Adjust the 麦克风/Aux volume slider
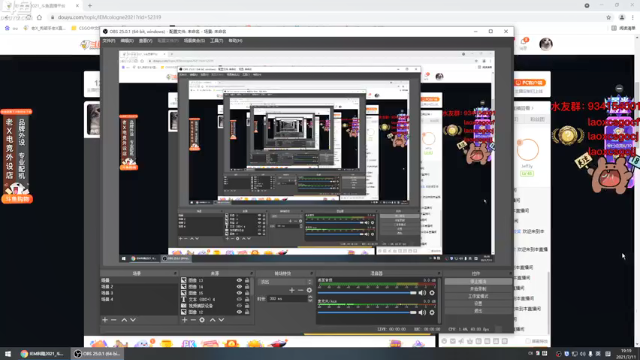This screenshot has width=640, height=360. (367, 312)
